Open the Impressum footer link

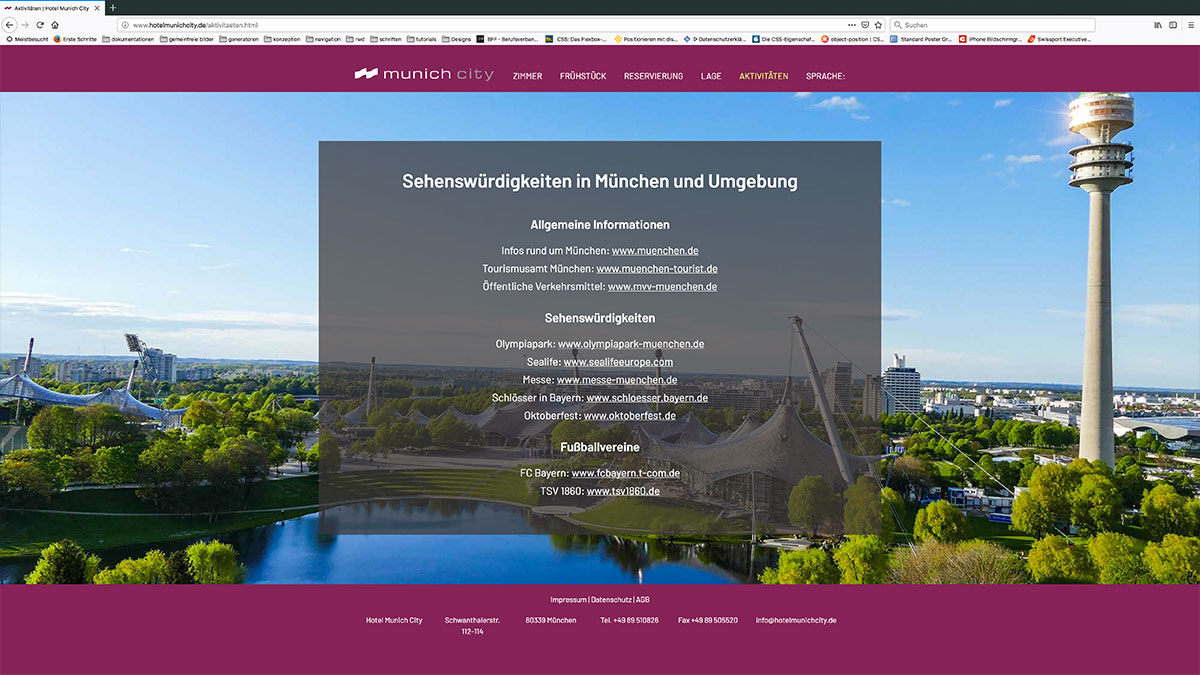[x=568, y=600]
